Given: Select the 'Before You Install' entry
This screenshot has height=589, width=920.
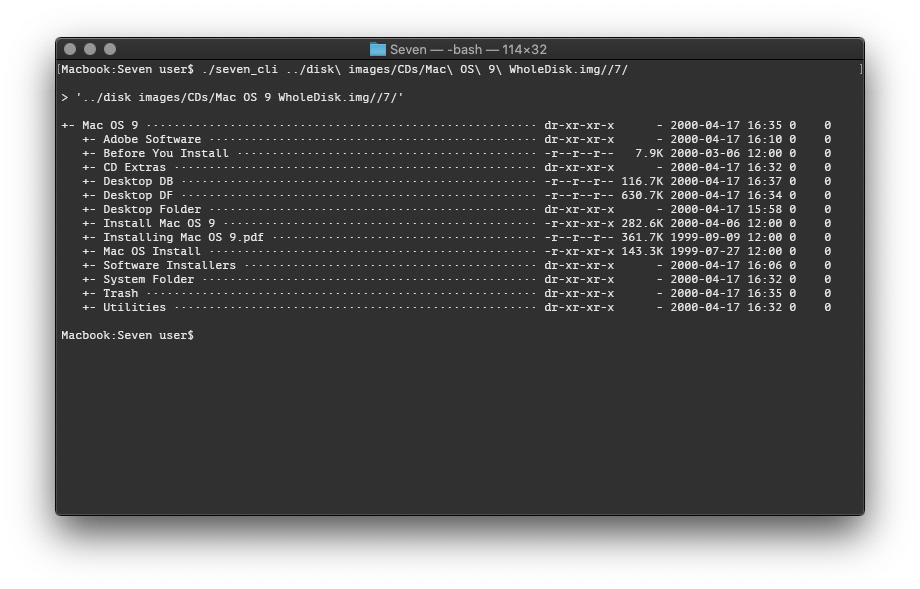Looking at the screenshot, I should (166, 153).
